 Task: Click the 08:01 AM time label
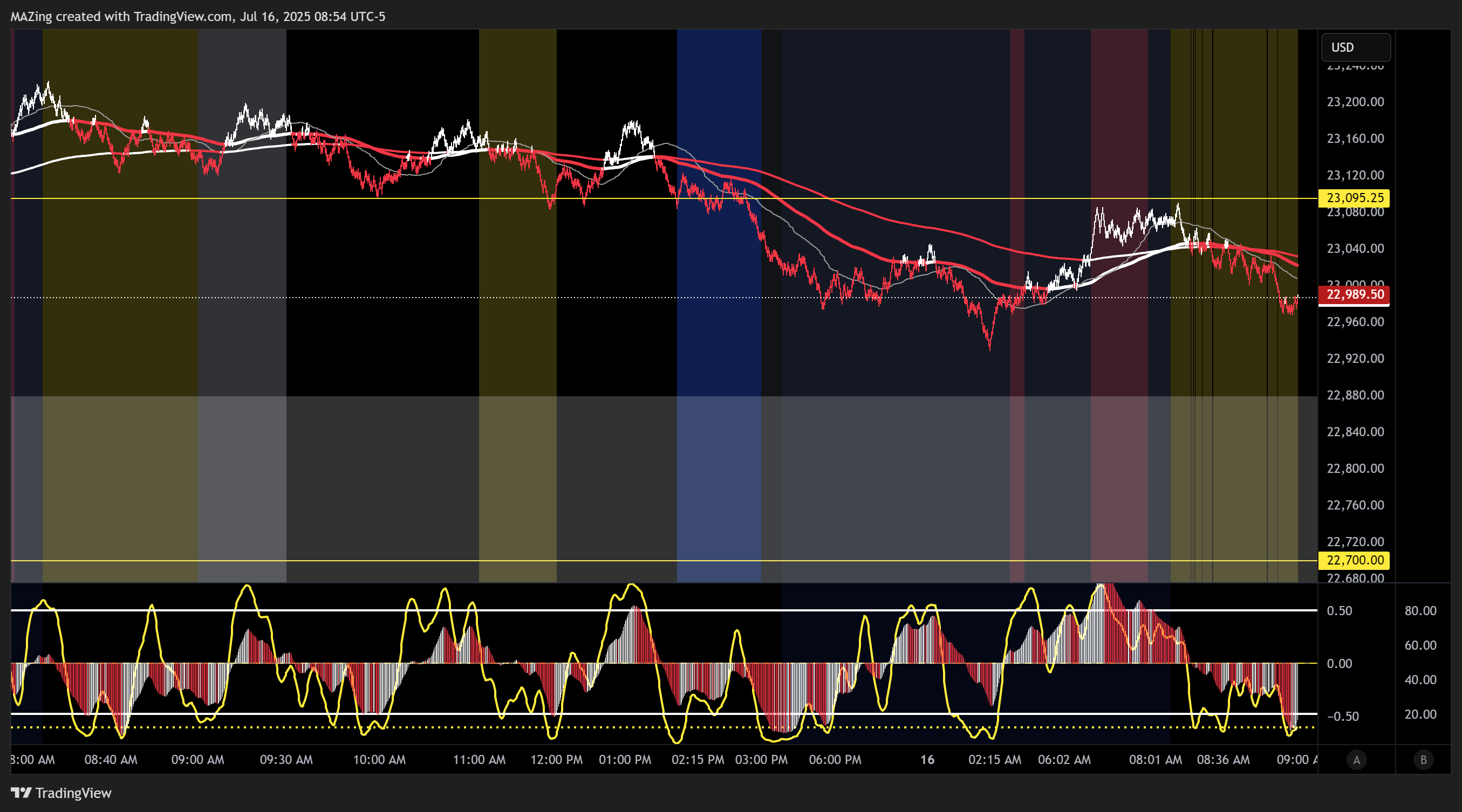click(x=1156, y=760)
